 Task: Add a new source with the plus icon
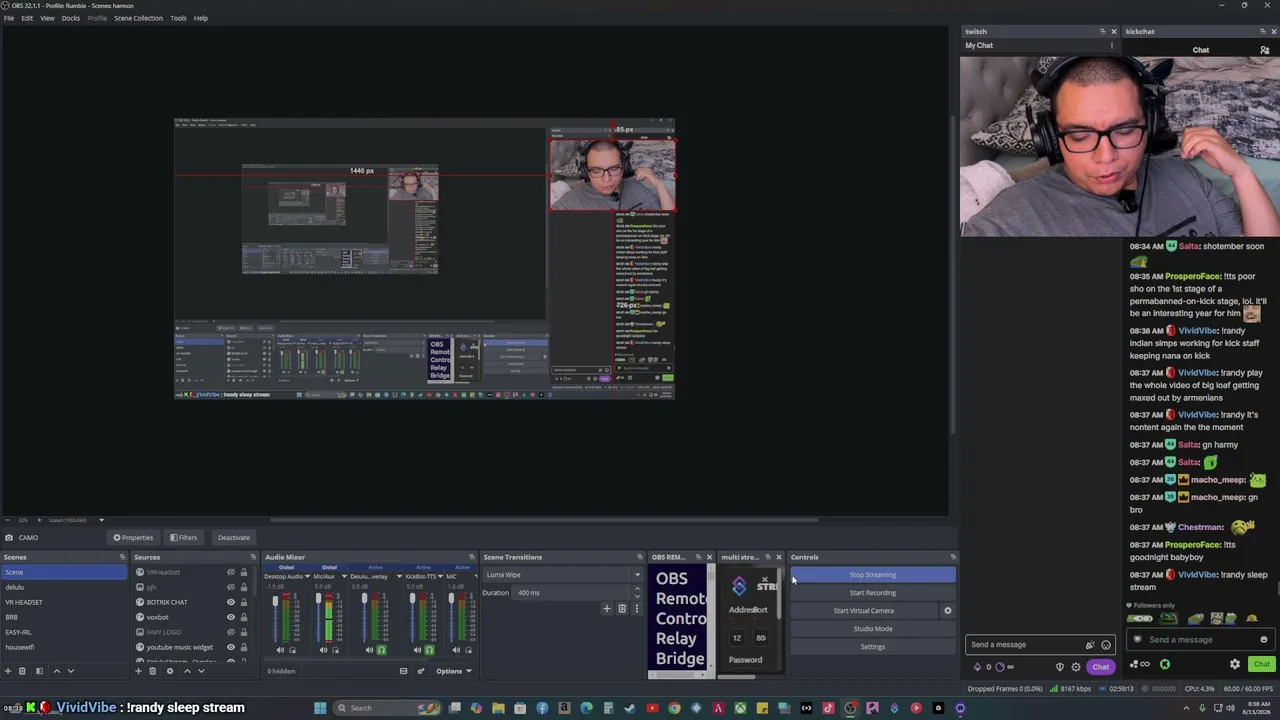(x=139, y=671)
